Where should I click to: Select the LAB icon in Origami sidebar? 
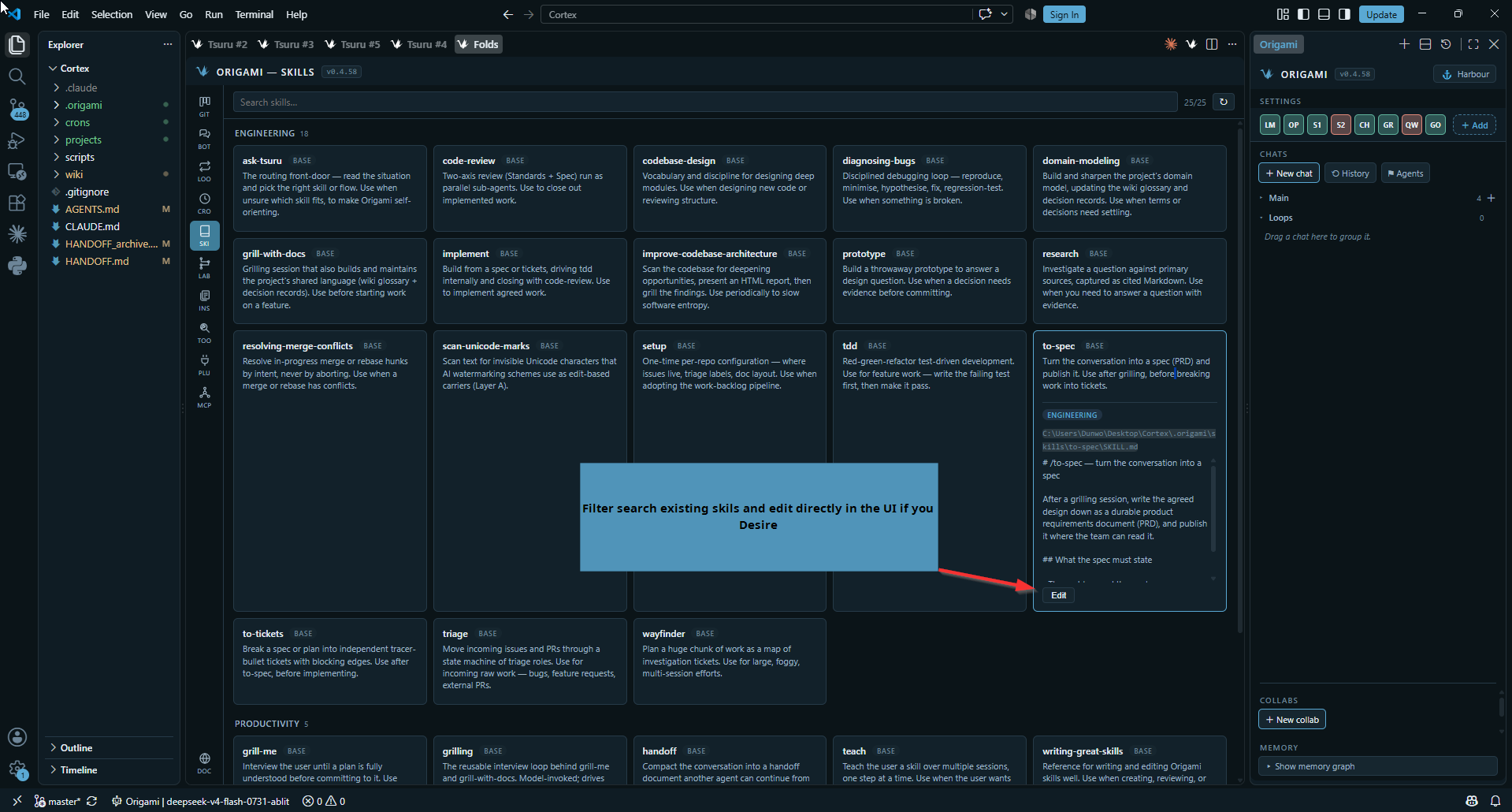tap(204, 267)
